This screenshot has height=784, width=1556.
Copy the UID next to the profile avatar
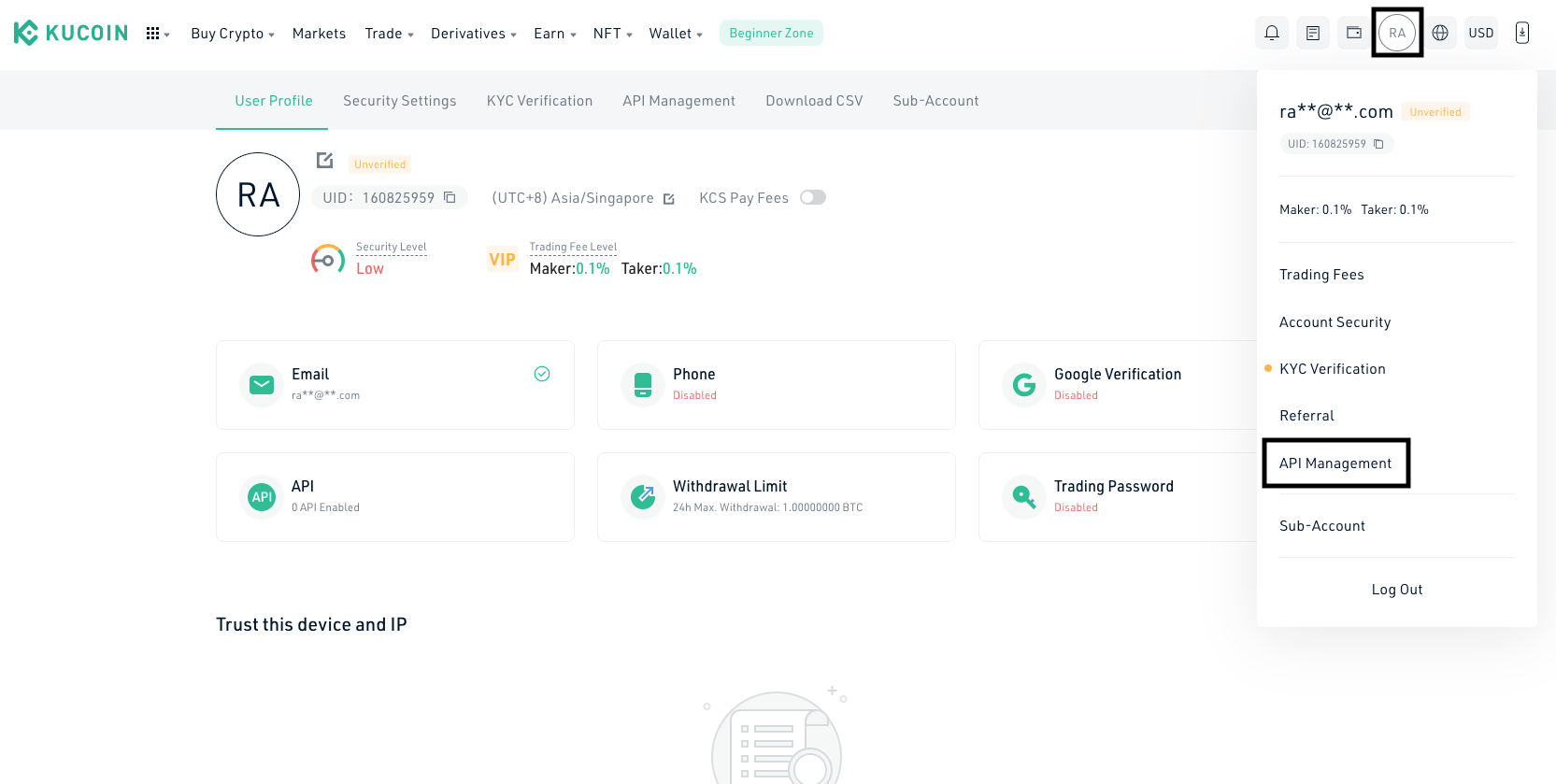pyautogui.click(x=450, y=197)
